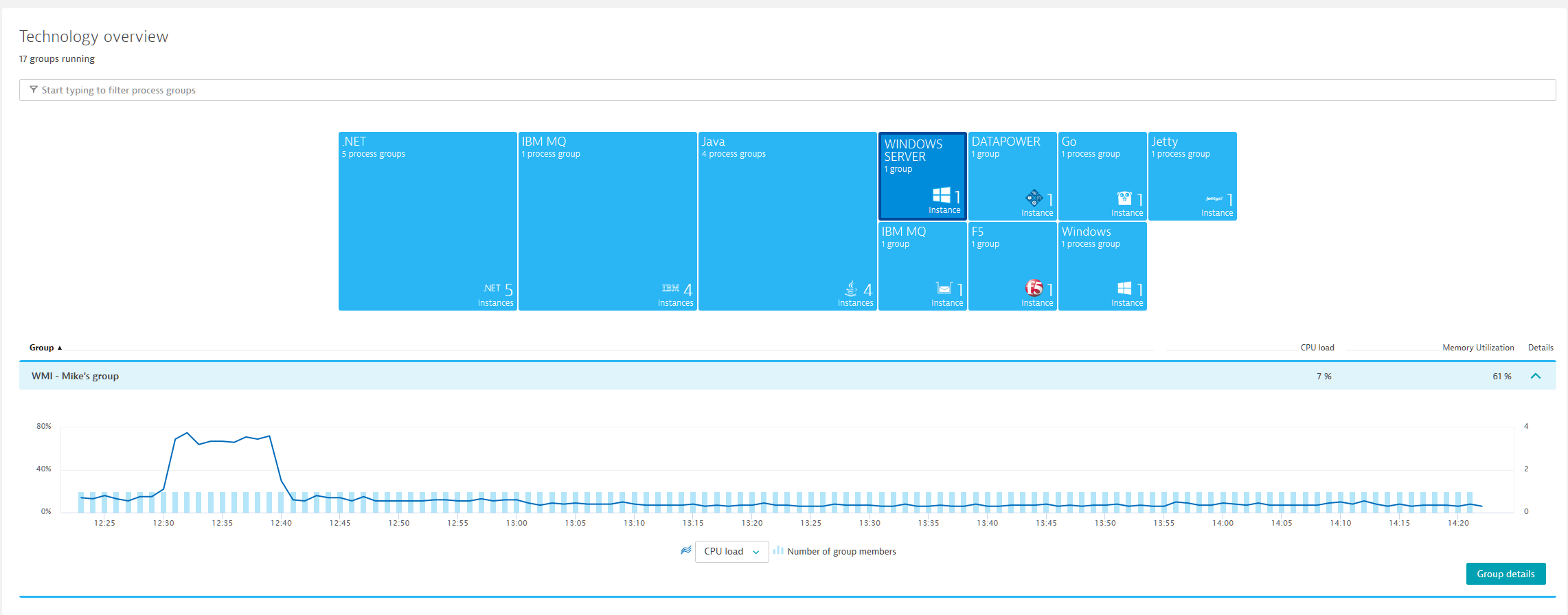Viewport: 1568px width, 615px height.
Task: Click the Number of group members legend
Action: (841, 552)
